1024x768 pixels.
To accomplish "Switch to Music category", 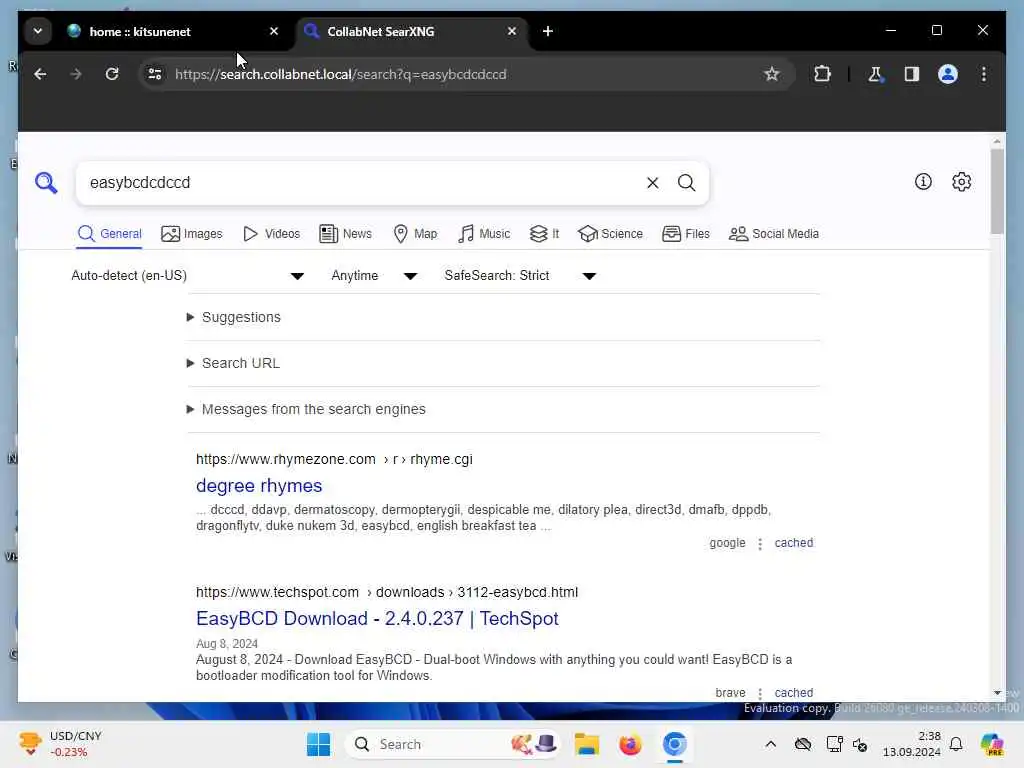I will tap(484, 234).
